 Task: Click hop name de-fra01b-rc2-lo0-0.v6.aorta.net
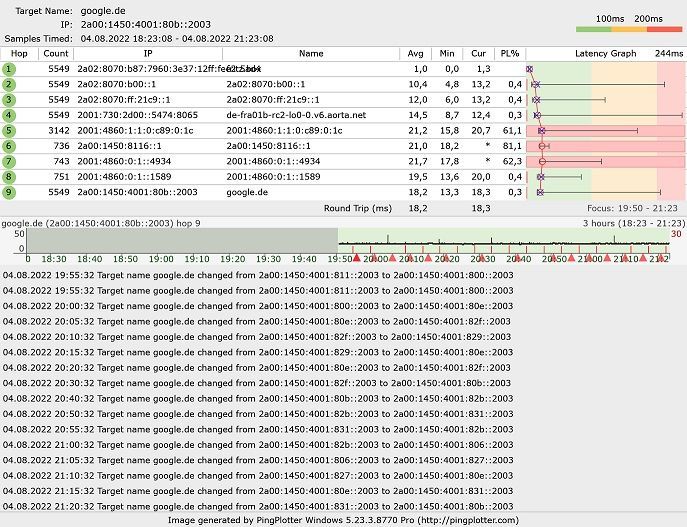coord(296,115)
